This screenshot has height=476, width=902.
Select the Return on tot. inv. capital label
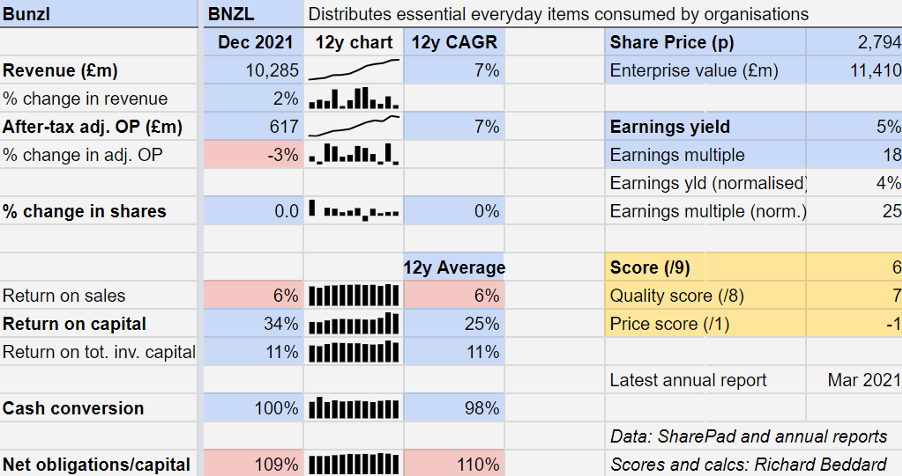pyautogui.click(x=98, y=352)
